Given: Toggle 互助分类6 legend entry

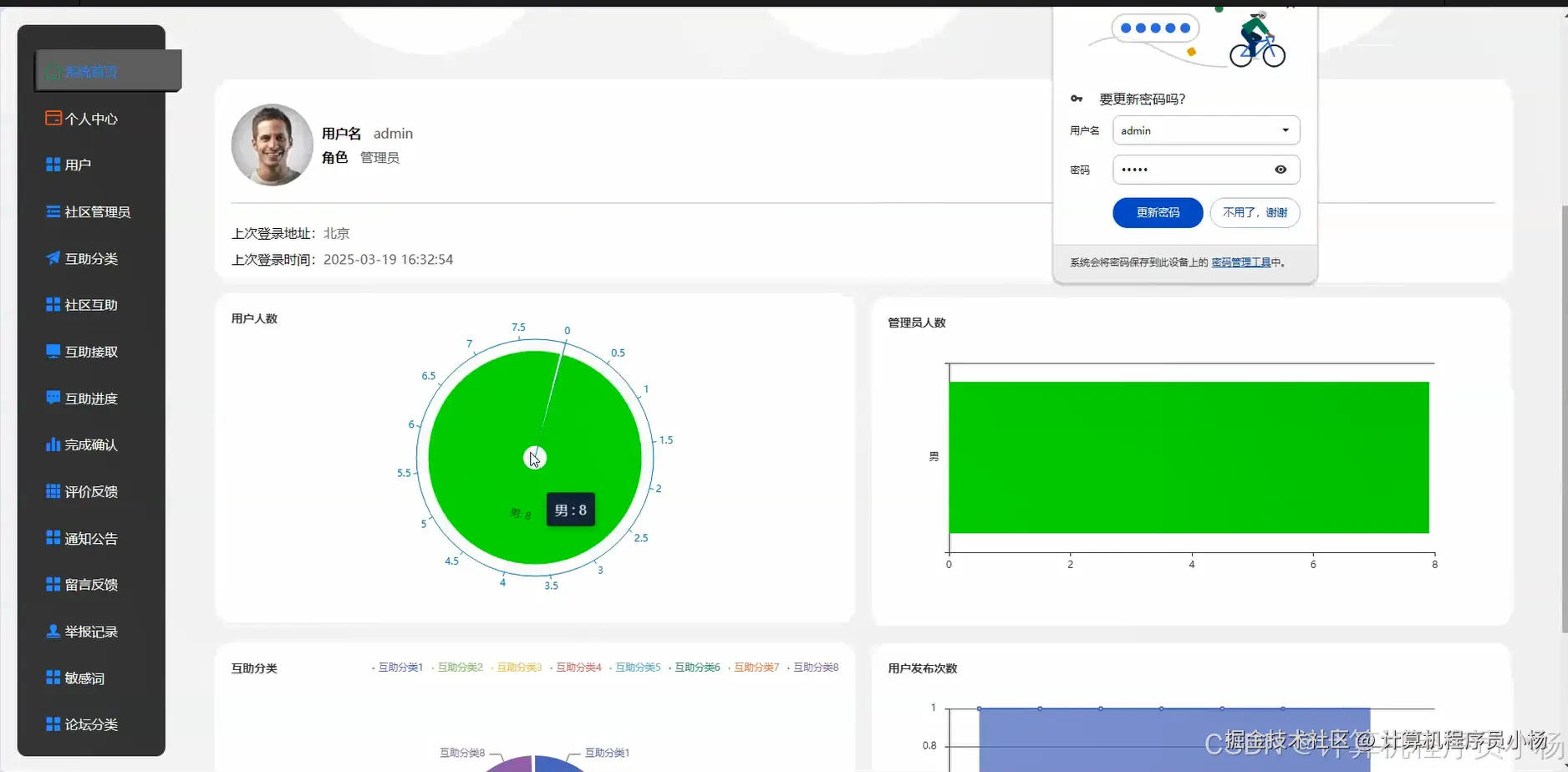Looking at the screenshot, I should coord(695,668).
